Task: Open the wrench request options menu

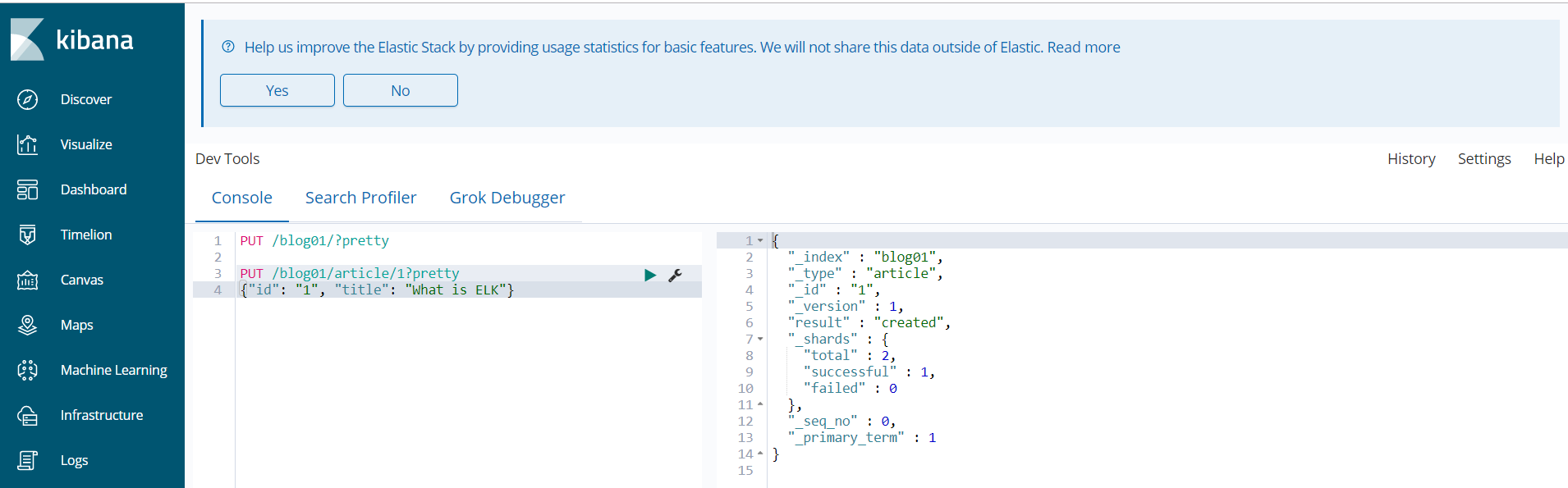Action: 676,275
